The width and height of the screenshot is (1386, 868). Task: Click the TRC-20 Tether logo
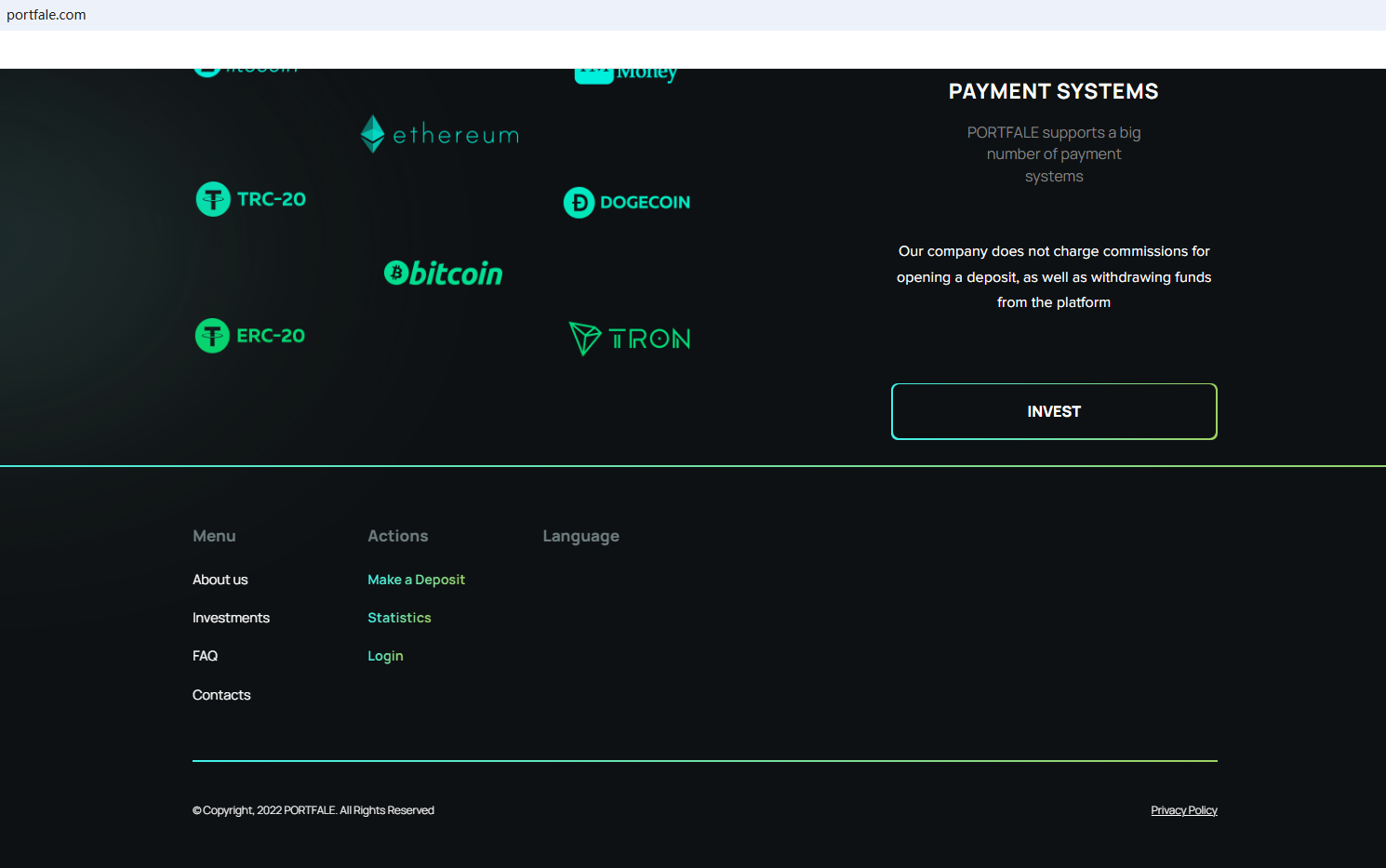point(250,199)
